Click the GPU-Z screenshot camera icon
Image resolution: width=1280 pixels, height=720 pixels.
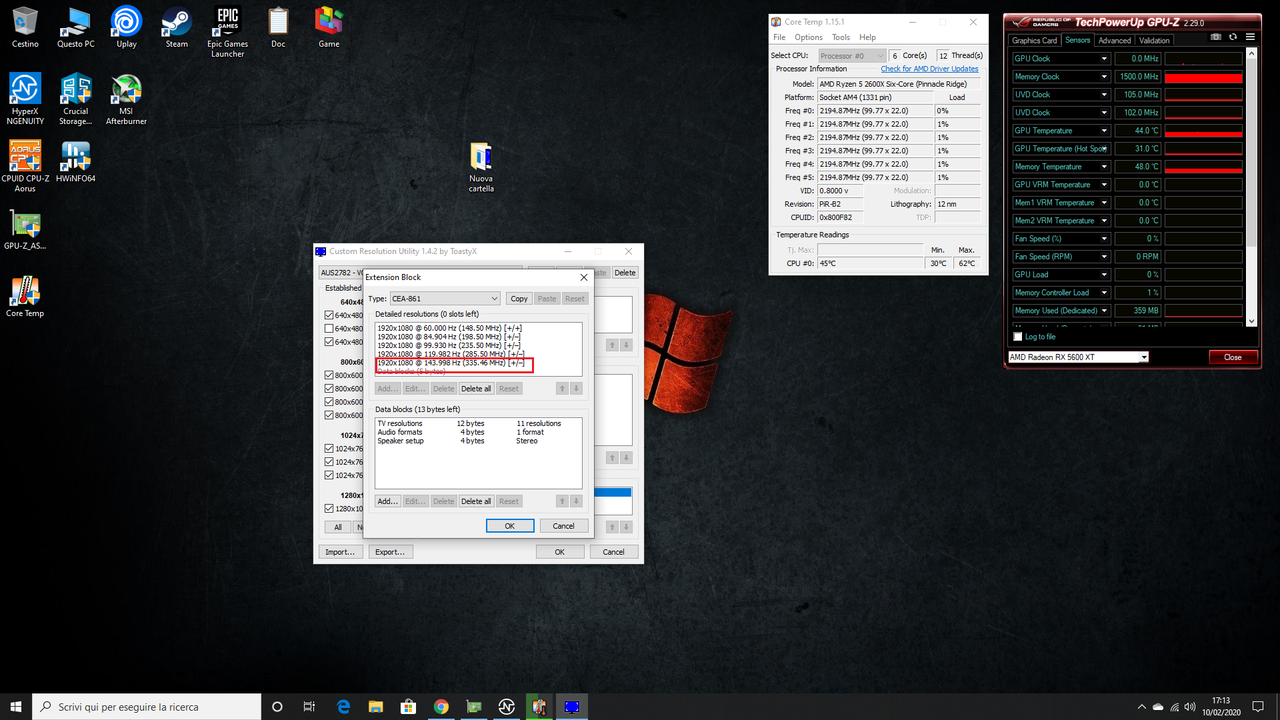click(1215, 37)
